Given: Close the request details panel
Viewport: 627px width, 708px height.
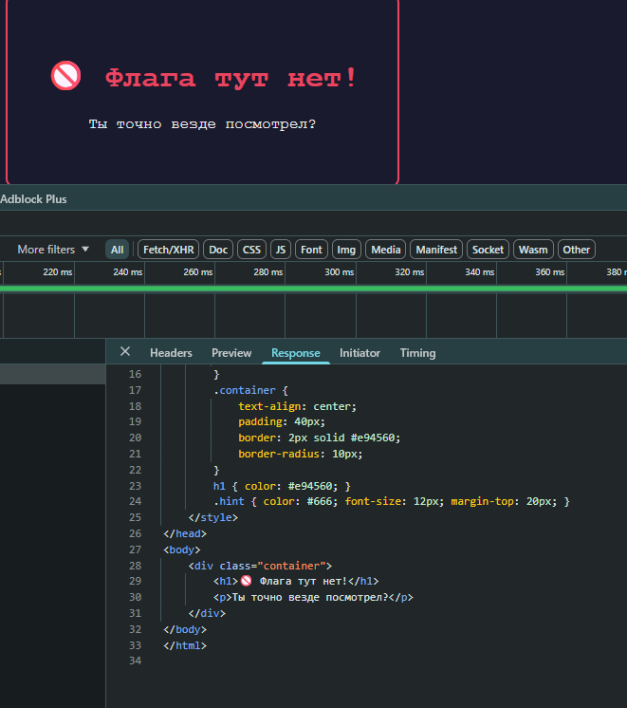Looking at the screenshot, I should [125, 352].
